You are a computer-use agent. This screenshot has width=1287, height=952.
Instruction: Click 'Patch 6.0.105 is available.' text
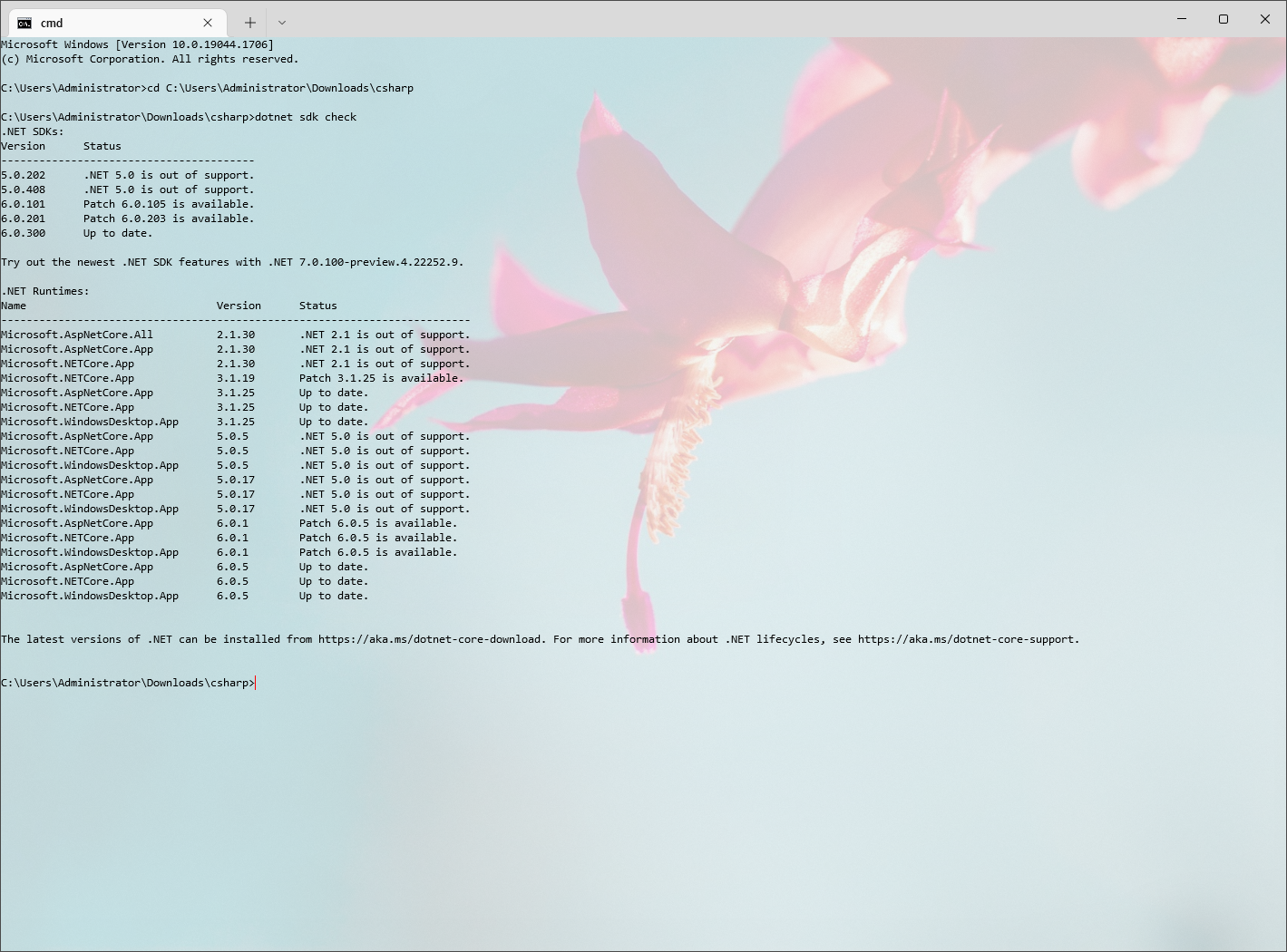coord(169,204)
